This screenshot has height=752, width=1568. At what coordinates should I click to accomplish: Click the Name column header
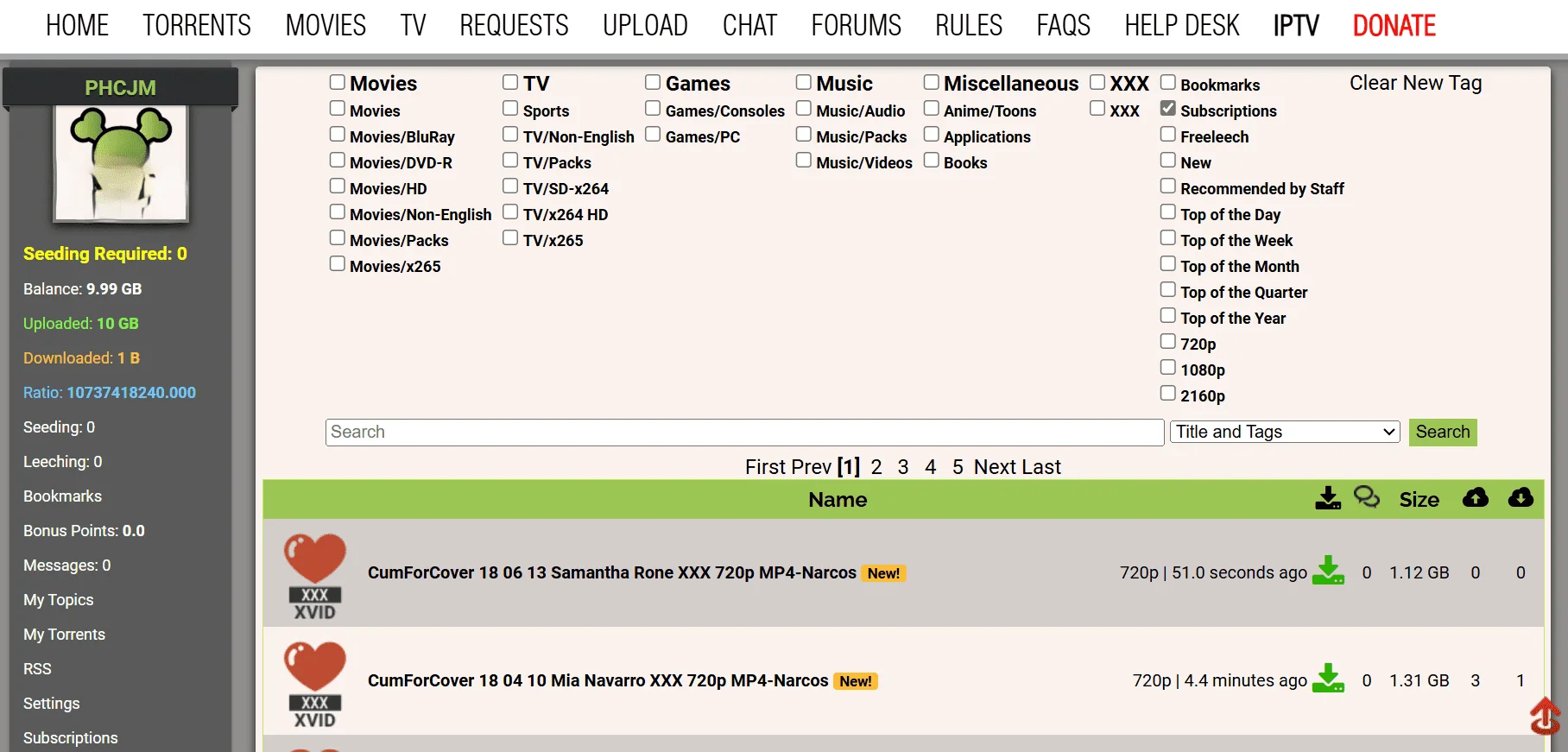coord(838,500)
